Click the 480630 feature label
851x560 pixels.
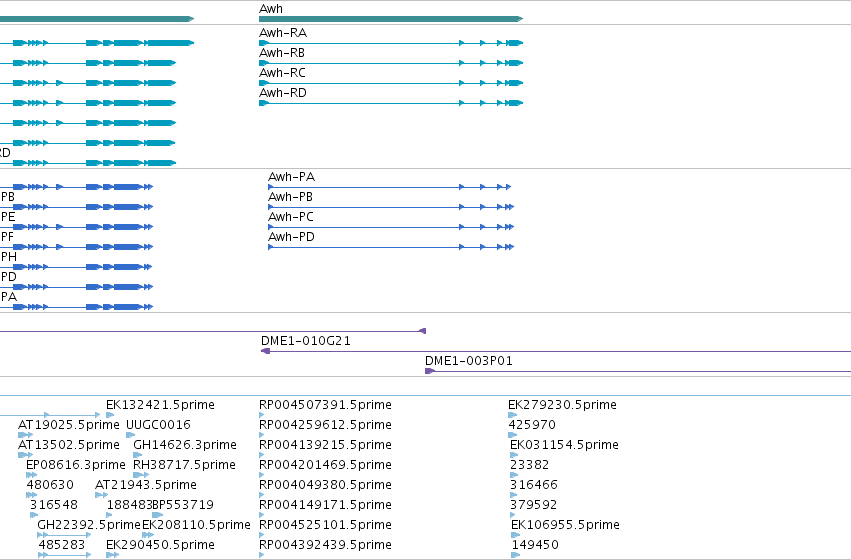tap(50, 485)
